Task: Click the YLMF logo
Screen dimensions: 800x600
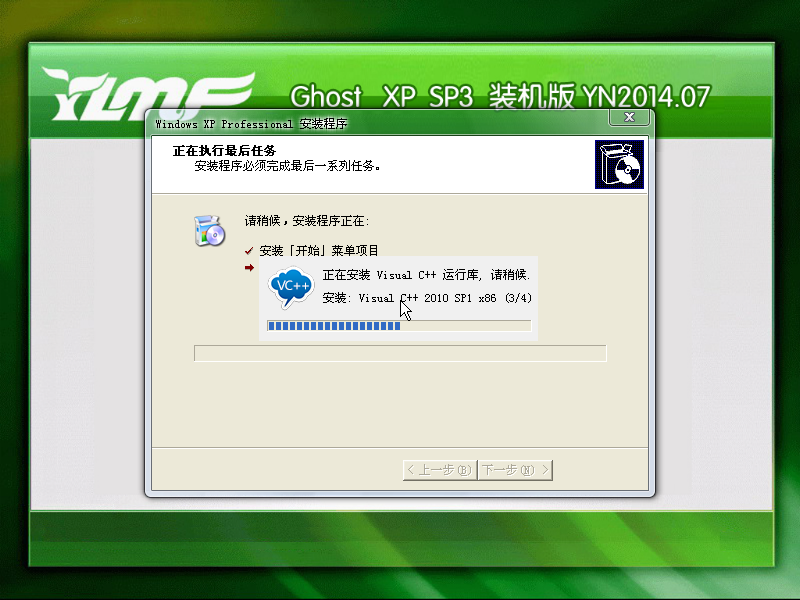Action: pyautogui.click(x=148, y=95)
